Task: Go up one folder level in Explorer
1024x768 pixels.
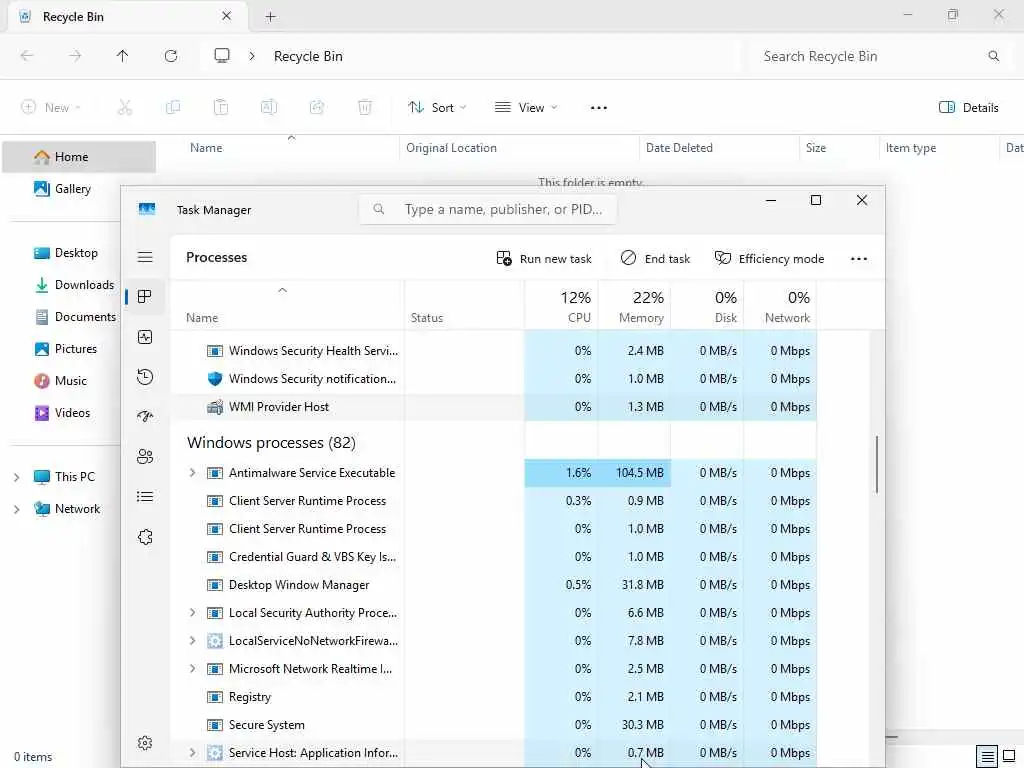Action: (x=123, y=56)
